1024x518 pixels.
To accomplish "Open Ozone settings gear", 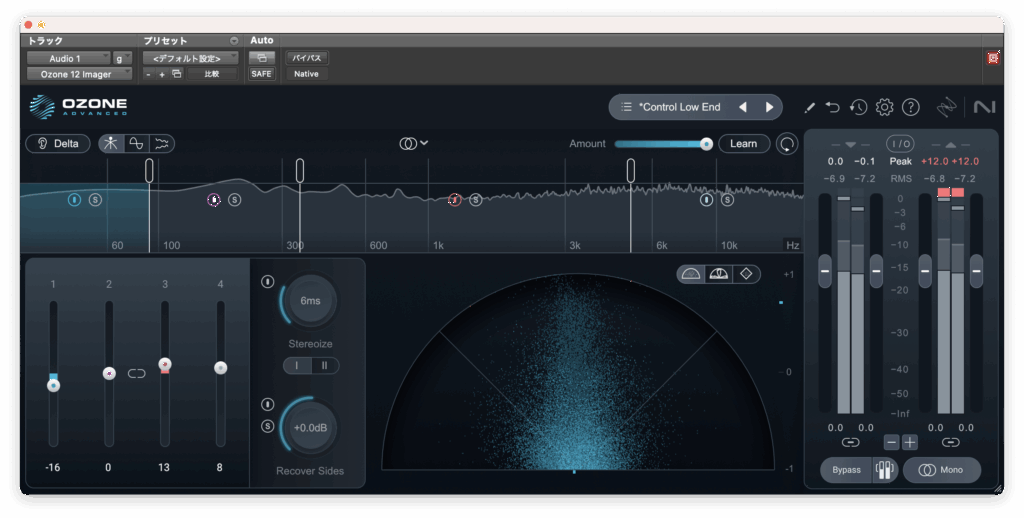I will [x=884, y=107].
